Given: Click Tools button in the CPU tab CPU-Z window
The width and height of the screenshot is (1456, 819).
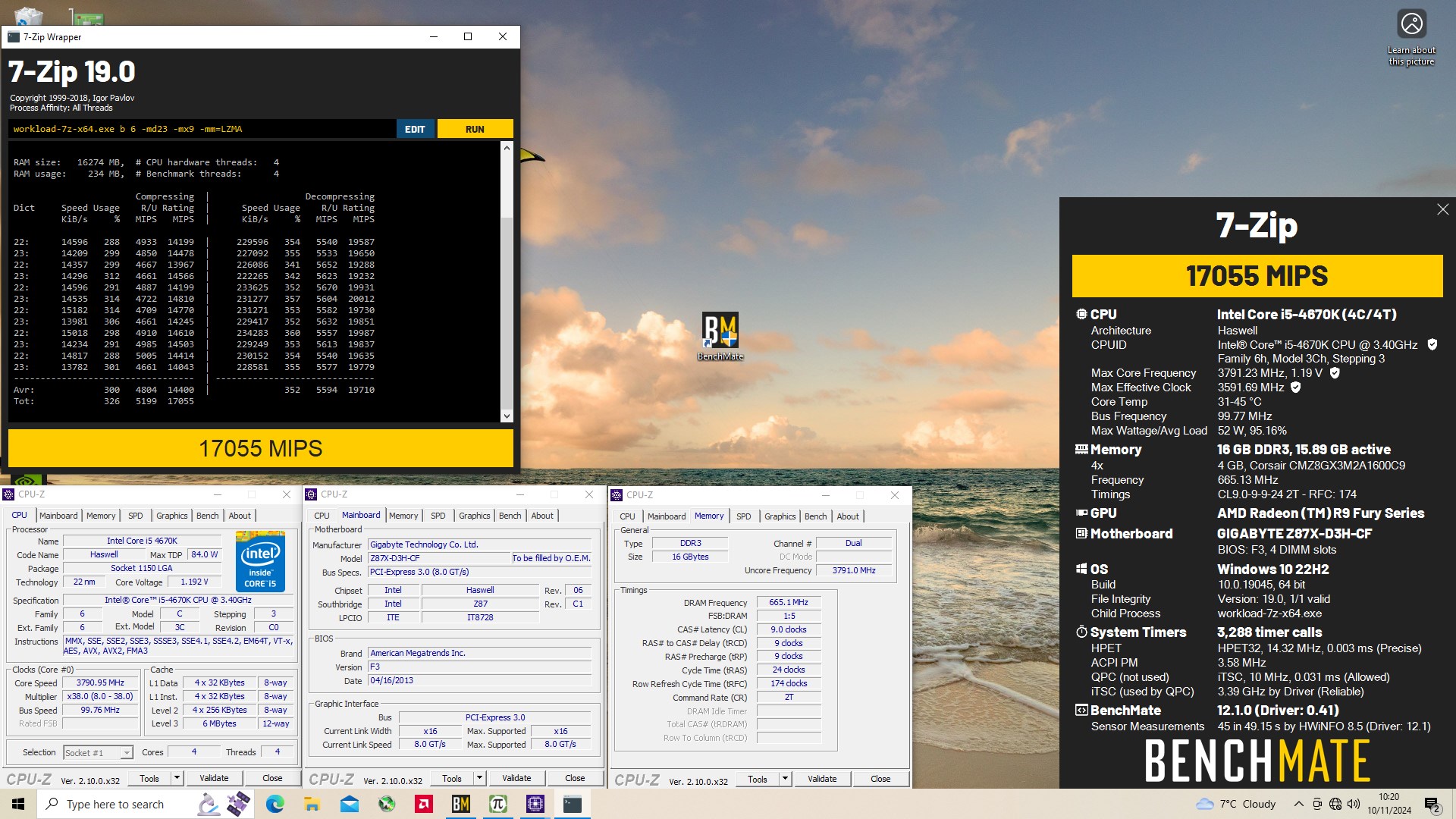Looking at the screenshot, I should click(x=149, y=778).
